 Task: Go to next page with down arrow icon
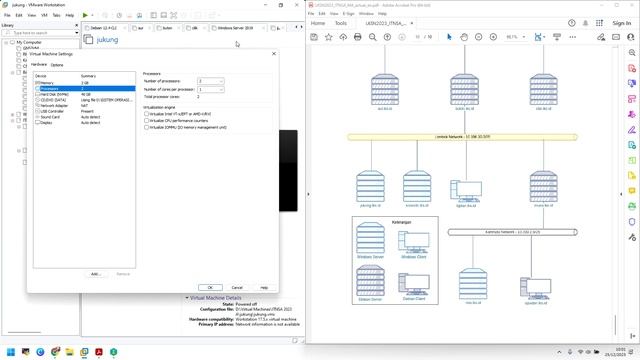pos(402,37)
